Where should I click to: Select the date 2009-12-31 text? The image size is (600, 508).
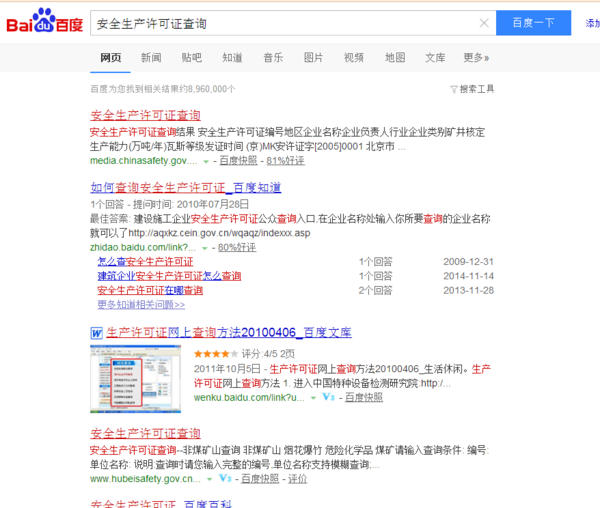[468, 262]
